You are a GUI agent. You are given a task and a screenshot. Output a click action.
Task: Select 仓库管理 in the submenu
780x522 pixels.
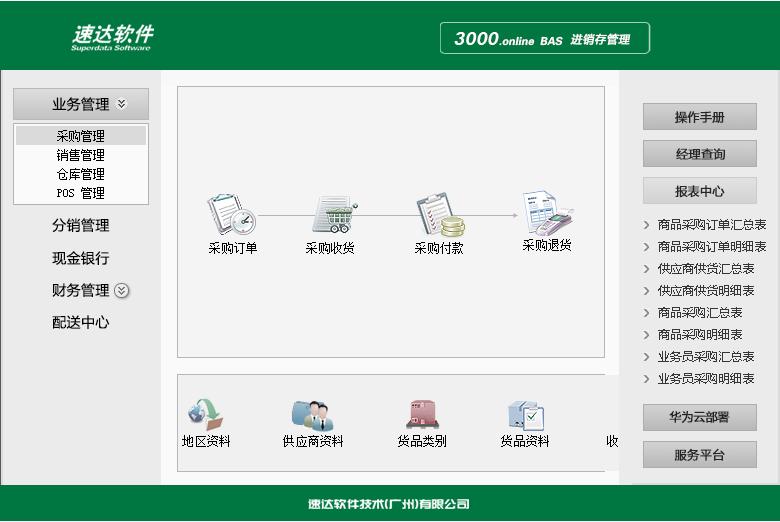(x=81, y=174)
